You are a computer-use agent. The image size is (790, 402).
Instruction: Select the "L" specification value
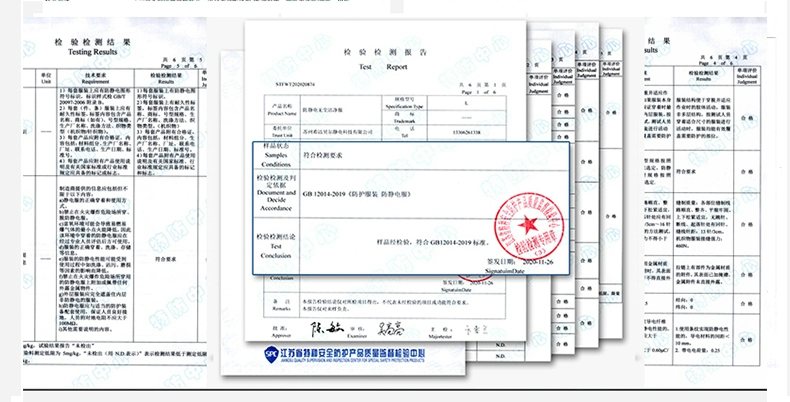tap(467, 103)
